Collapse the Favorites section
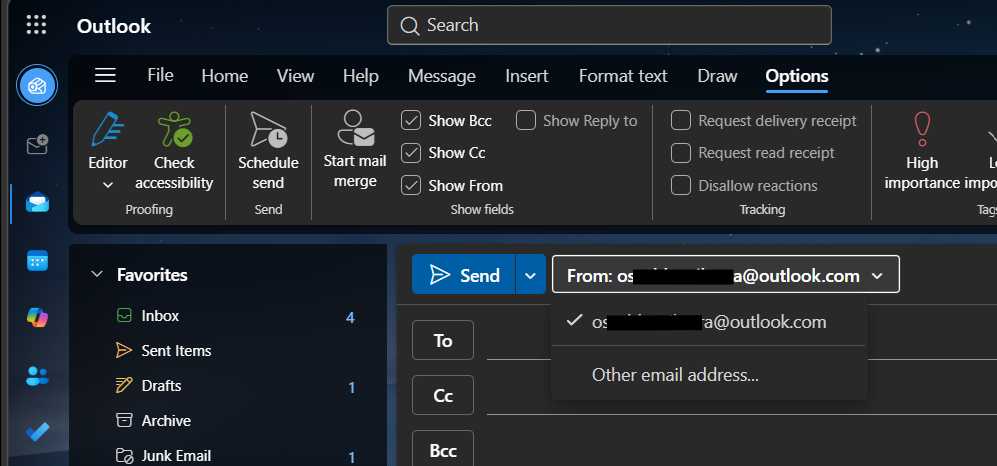 click(97, 275)
